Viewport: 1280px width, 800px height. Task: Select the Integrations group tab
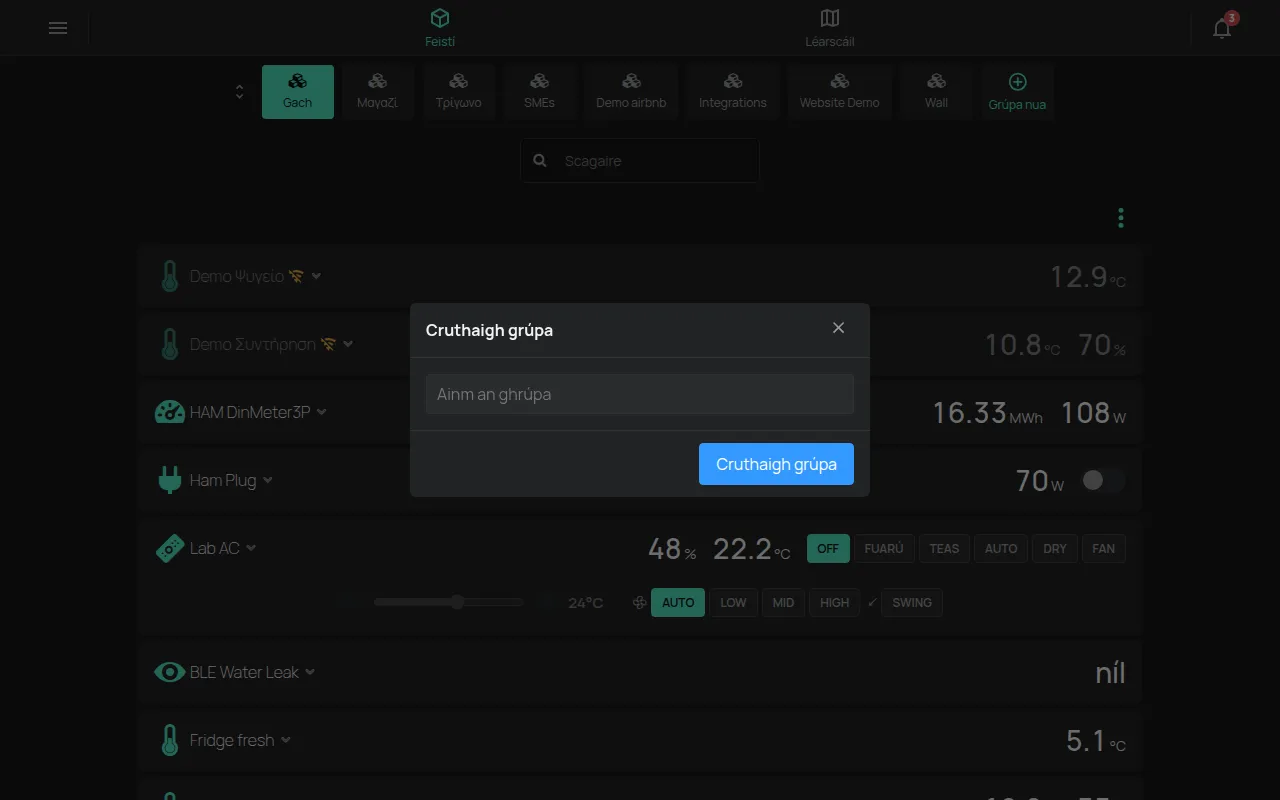733,92
